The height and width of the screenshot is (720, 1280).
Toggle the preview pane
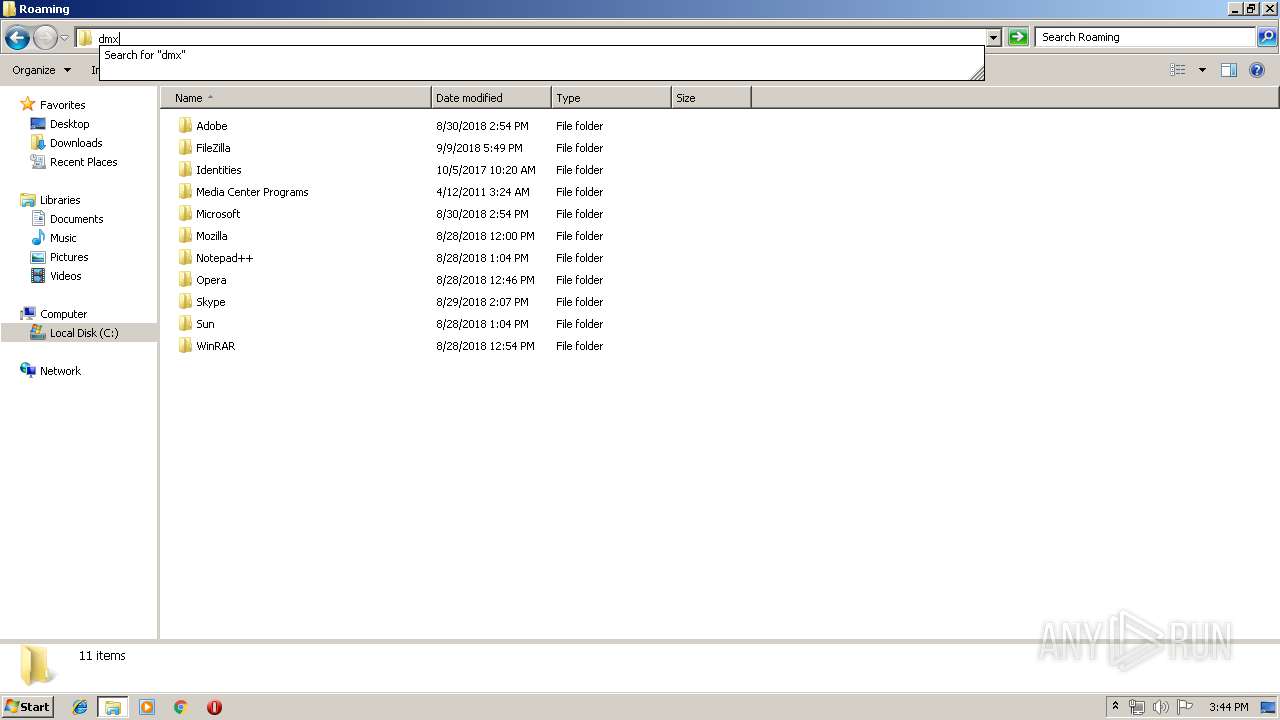coord(1229,70)
